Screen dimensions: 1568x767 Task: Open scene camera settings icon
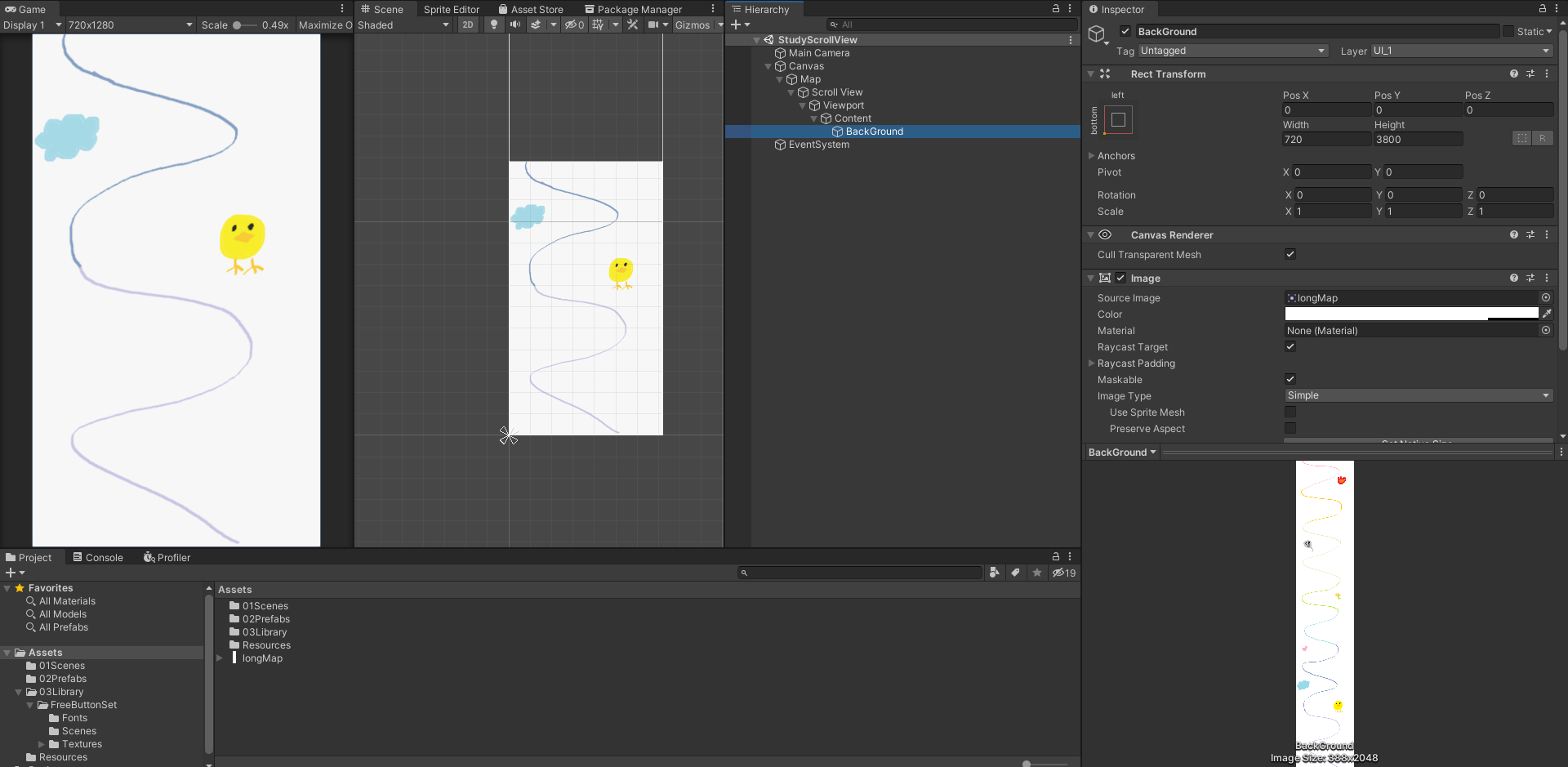pos(653,25)
